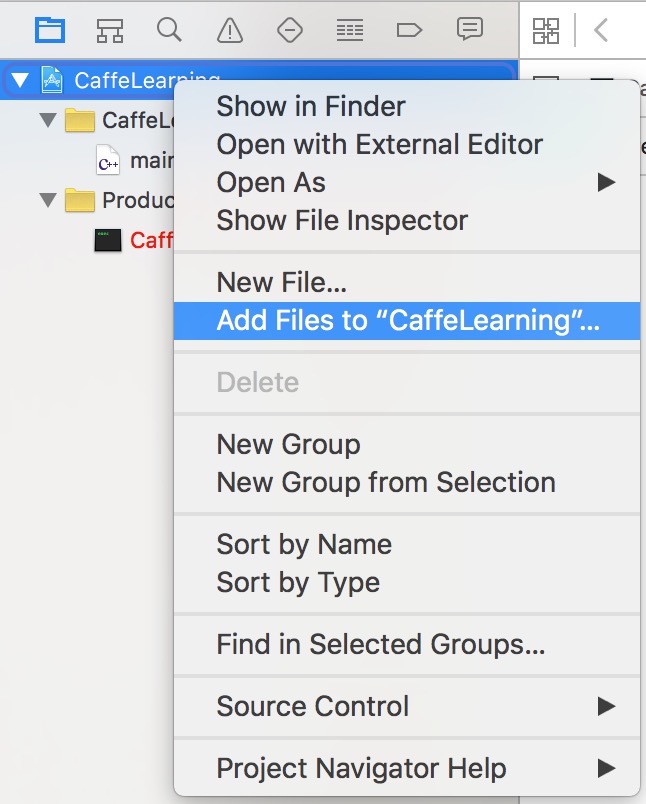Open the related items grid icon

click(546, 31)
